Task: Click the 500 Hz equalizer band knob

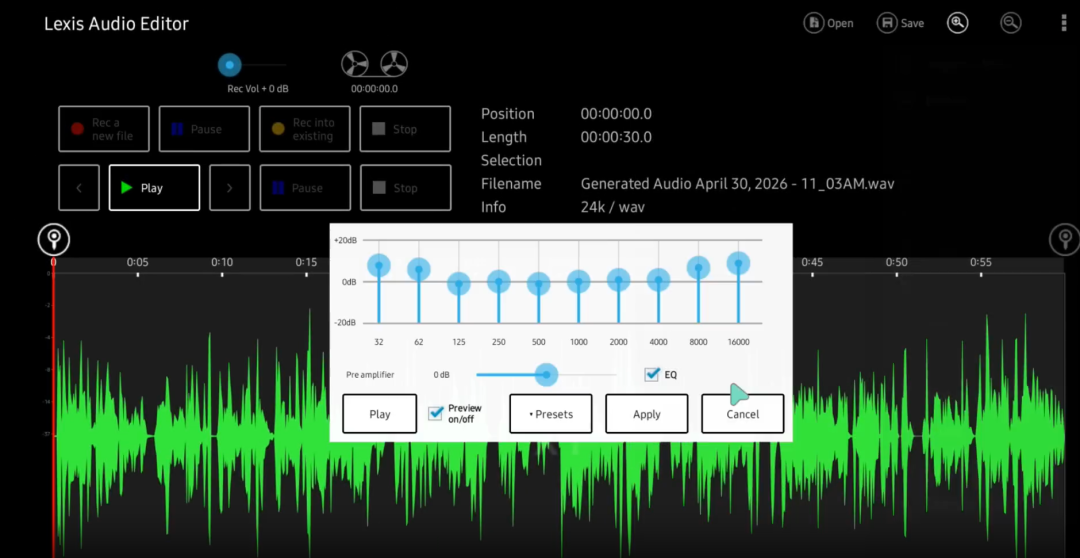Action: (539, 283)
